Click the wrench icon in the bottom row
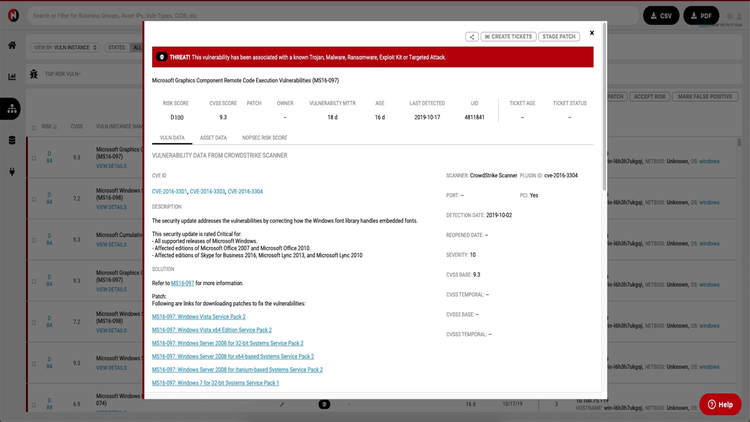 pyautogui.click(x=282, y=404)
